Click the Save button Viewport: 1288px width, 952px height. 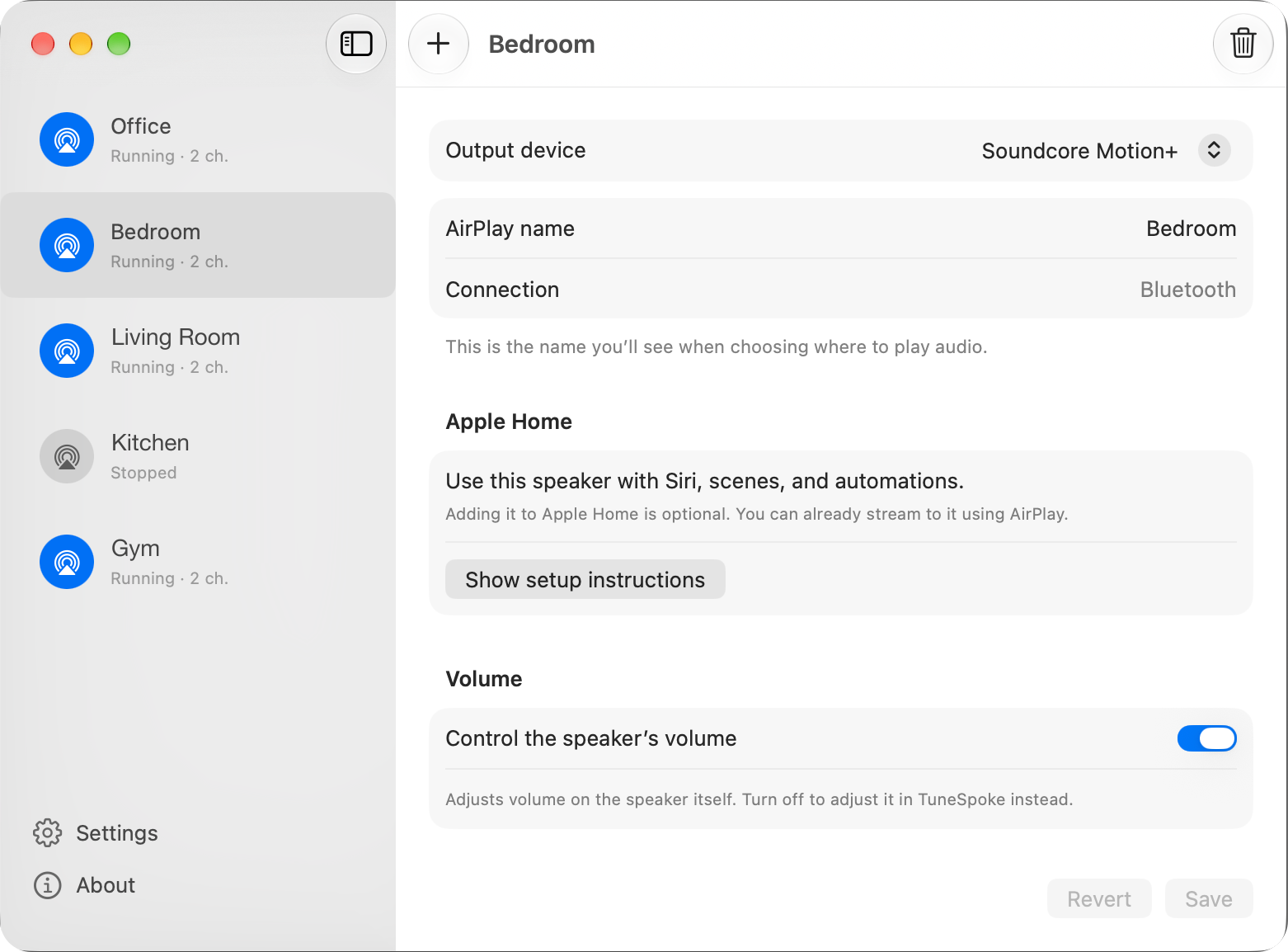[1209, 898]
